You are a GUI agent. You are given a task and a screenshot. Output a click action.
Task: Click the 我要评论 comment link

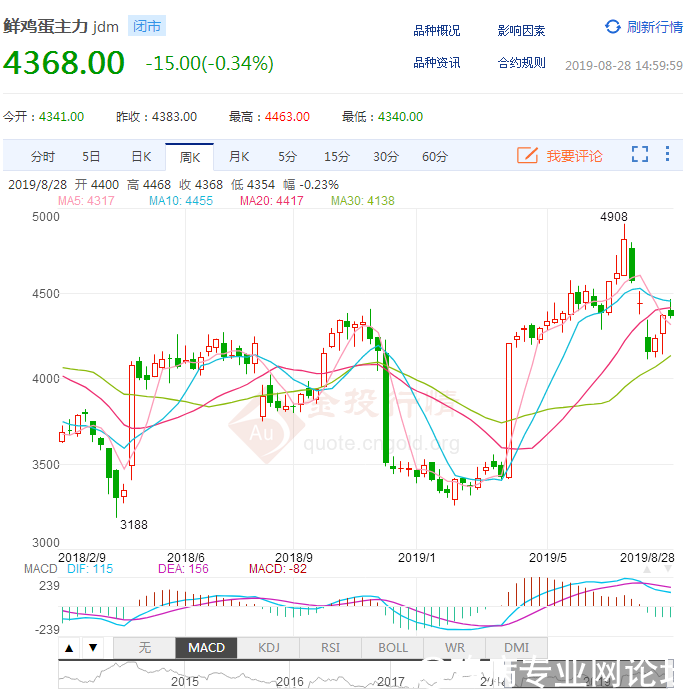574,156
